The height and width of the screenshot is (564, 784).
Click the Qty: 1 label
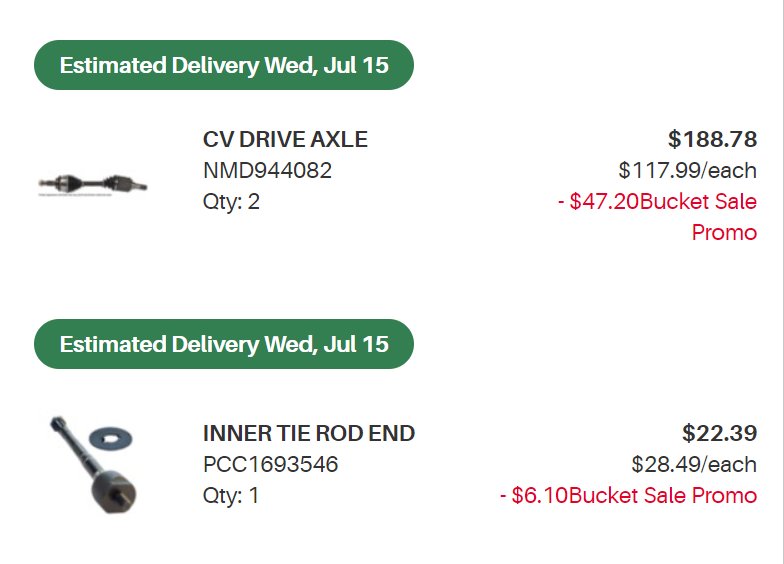tap(231, 496)
